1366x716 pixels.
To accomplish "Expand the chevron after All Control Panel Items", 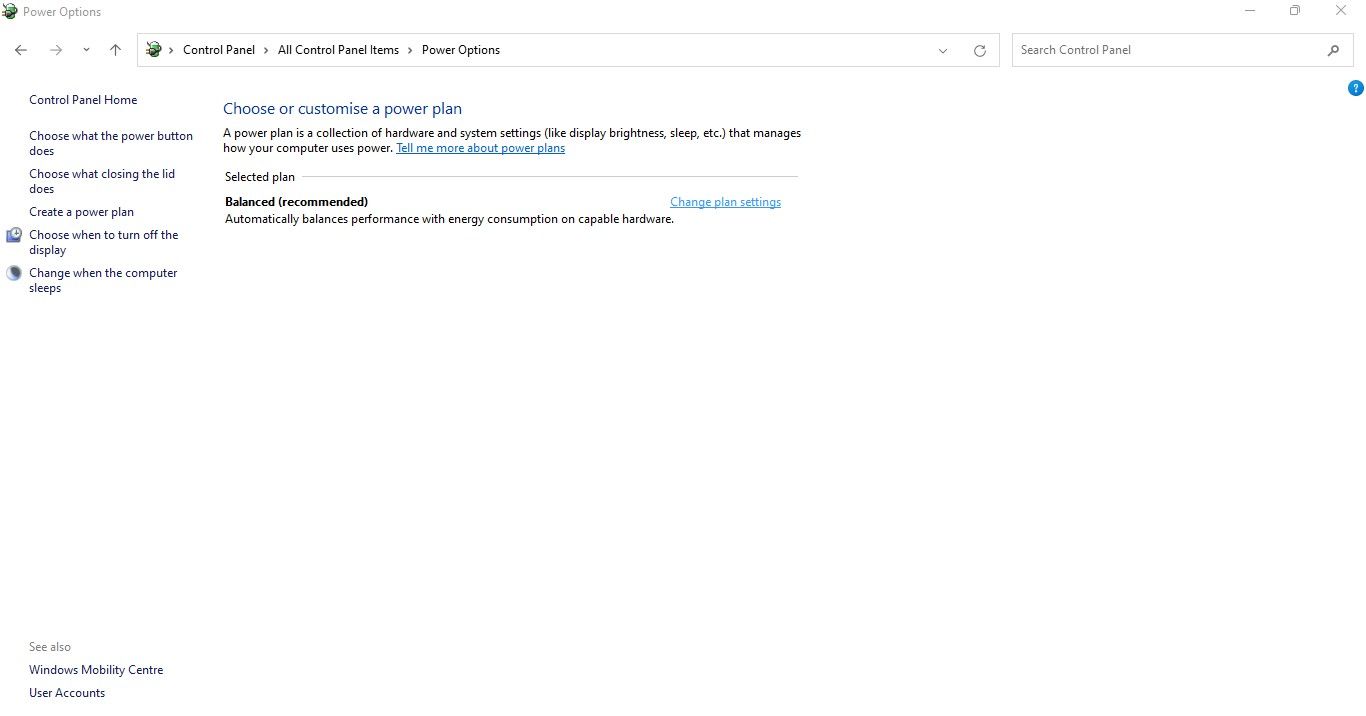I will (x=410, y=50).
